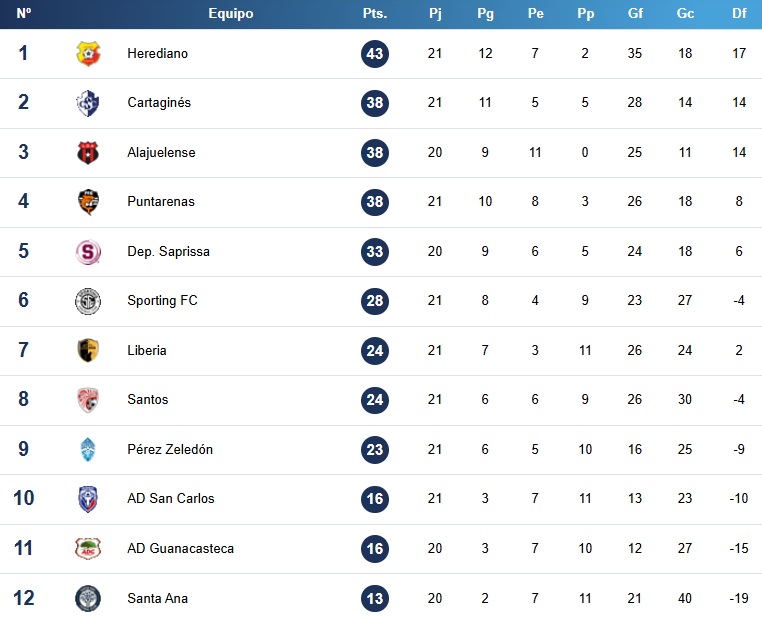Click the Cartaginés team crest

(x=88, y=103)
